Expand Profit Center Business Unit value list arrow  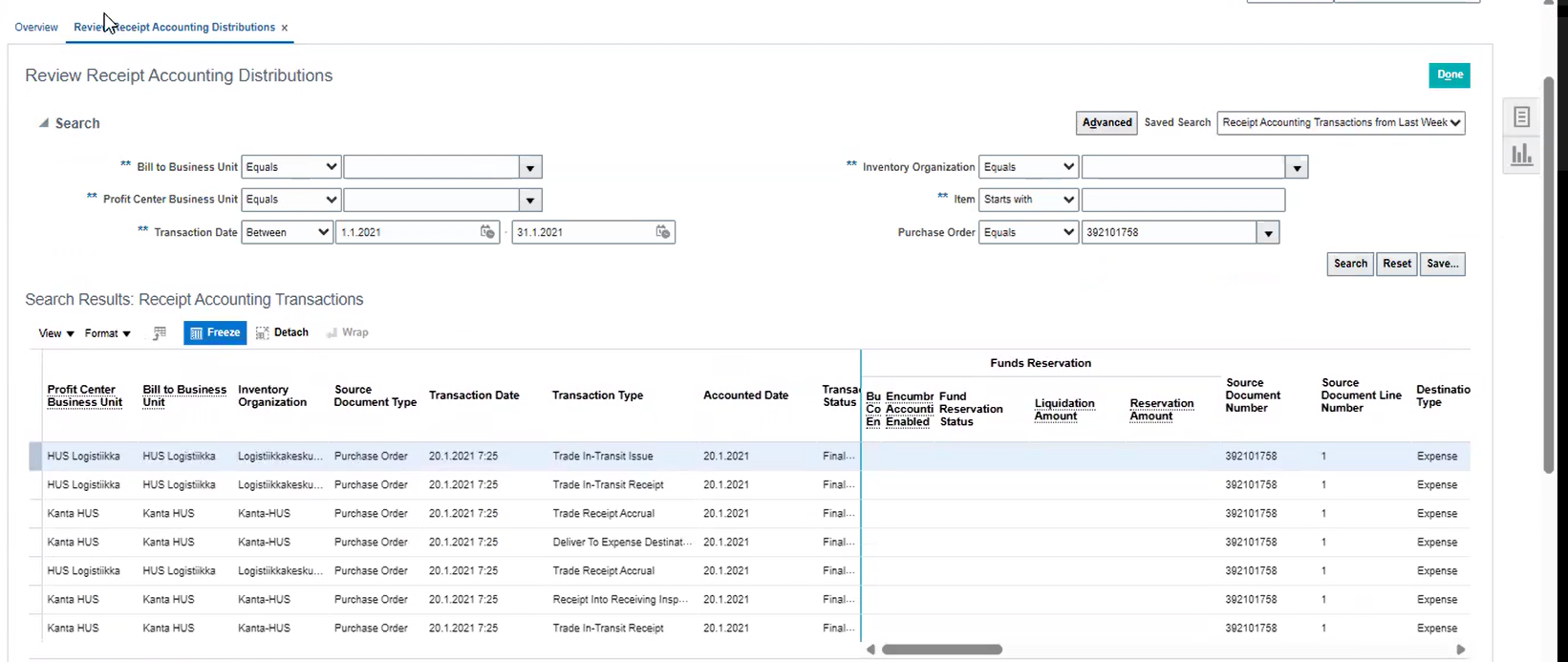530,201
